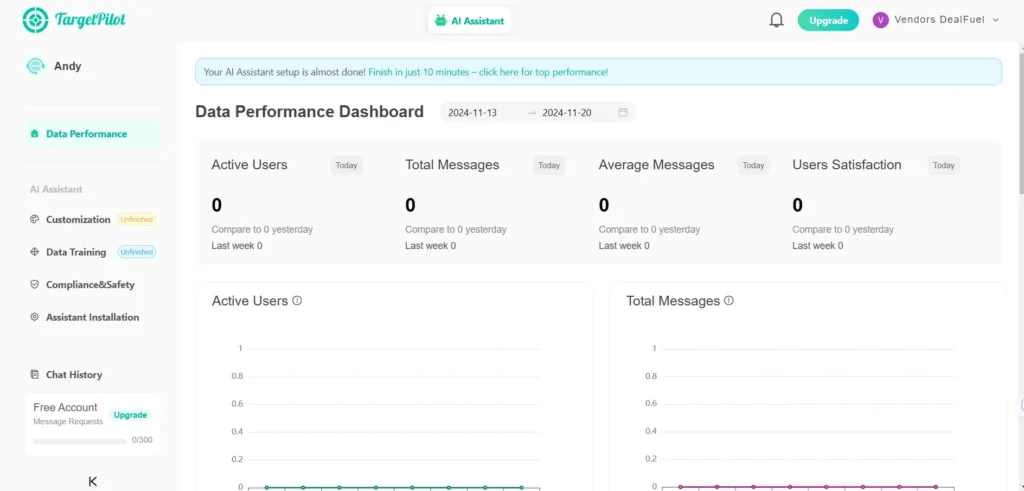Click the Active Users chart info icon
Viewport: 1024px width, 491px height.
pyautogui.click(x=297, y=301)
